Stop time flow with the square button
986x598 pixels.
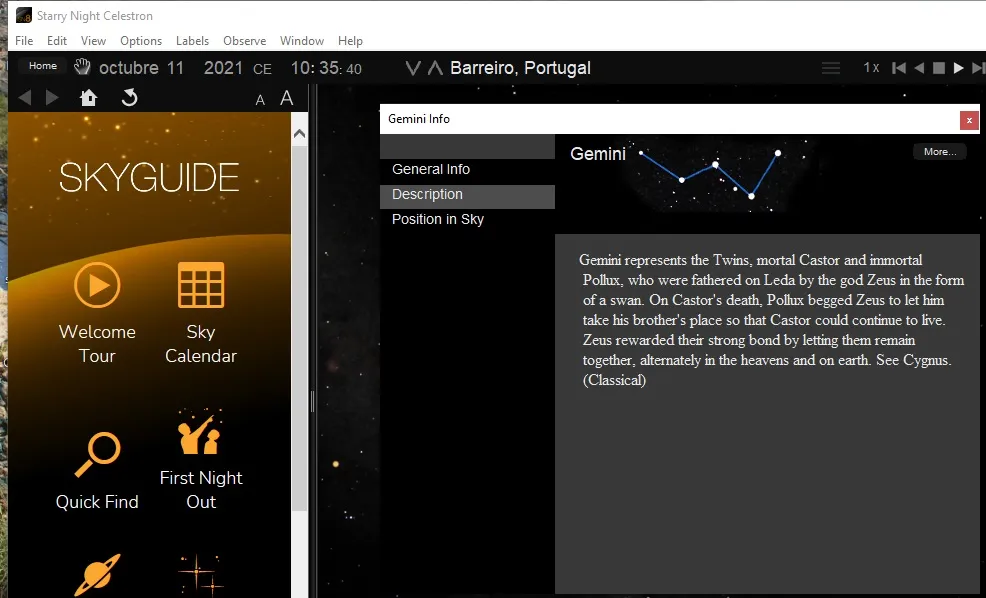point(939,68)
